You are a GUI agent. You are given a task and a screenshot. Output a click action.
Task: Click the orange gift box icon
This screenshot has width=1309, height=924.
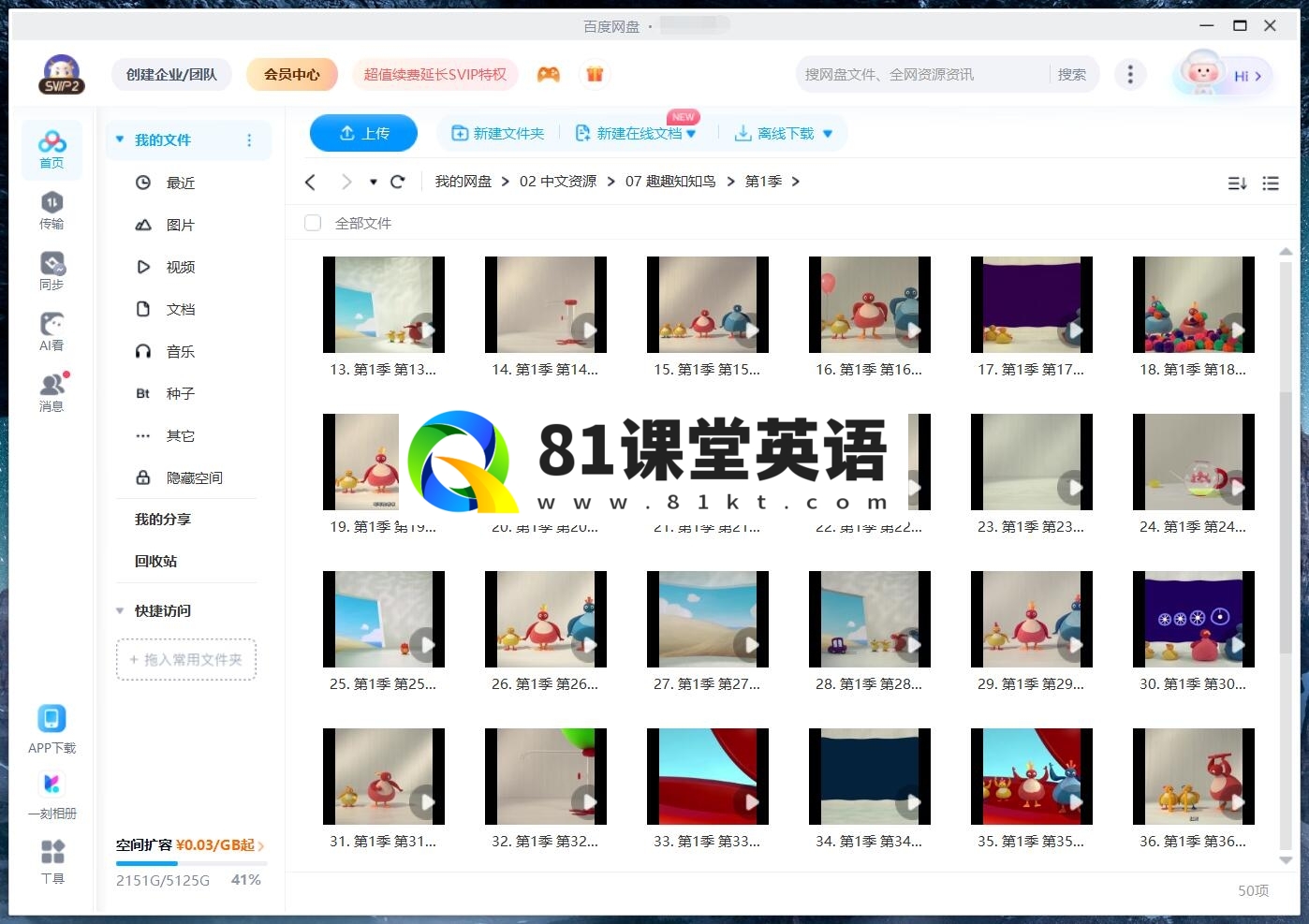pyautogui.click(x=595, y=74)
